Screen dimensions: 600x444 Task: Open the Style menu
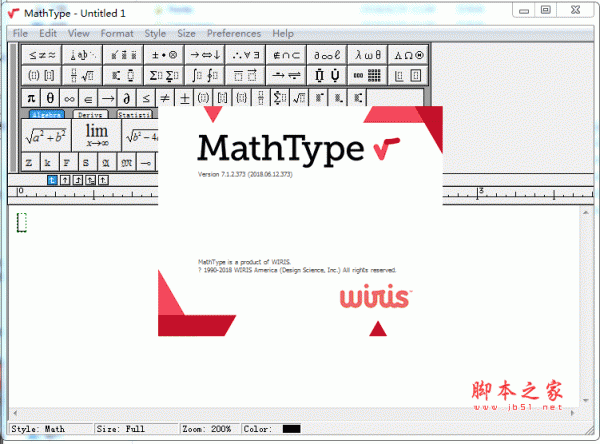point(155,33)
